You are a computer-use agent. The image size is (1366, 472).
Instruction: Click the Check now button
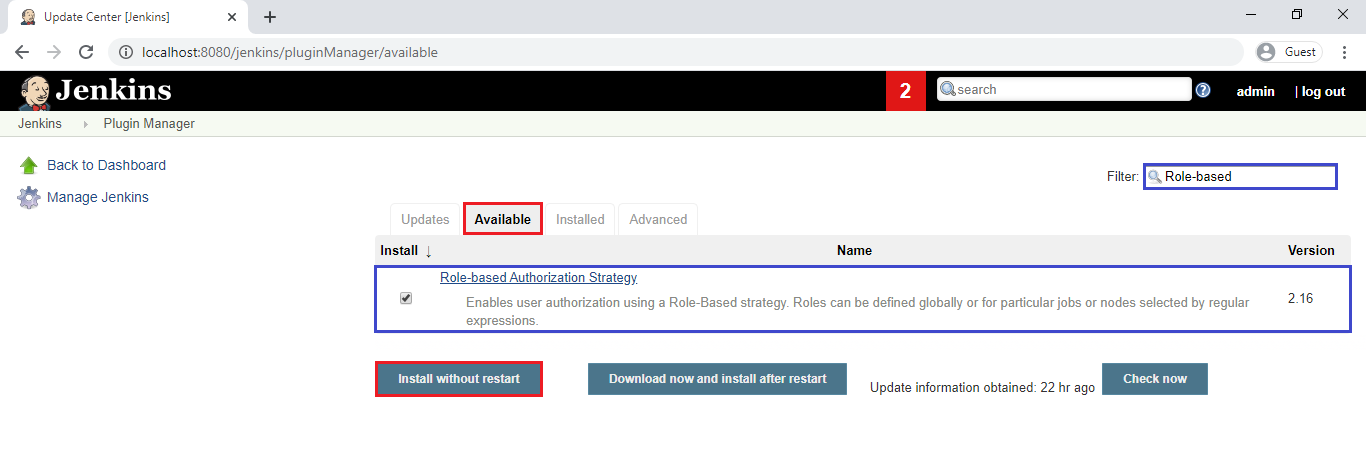(x=1155, y=379)
